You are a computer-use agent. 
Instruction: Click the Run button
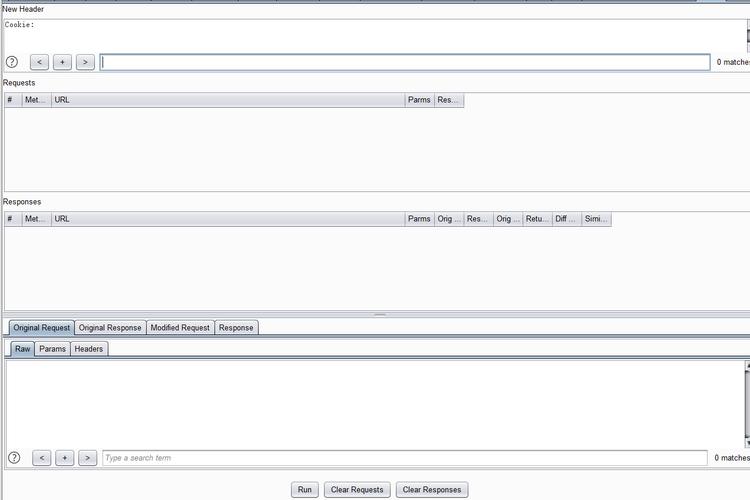pos(305,490)
